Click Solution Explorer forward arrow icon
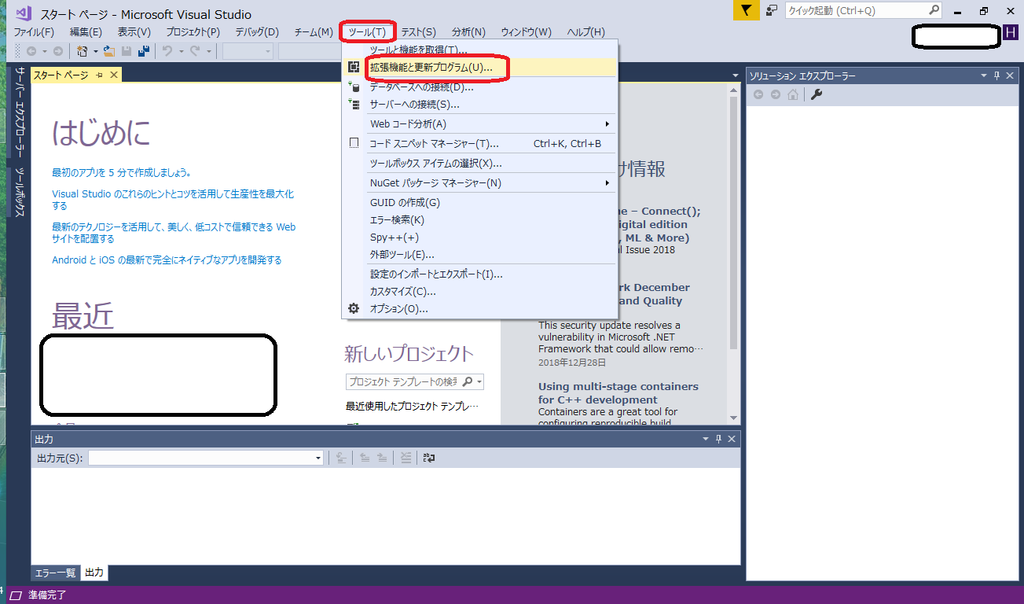This screenshot has width=1024, height=604. click(775, 95)
